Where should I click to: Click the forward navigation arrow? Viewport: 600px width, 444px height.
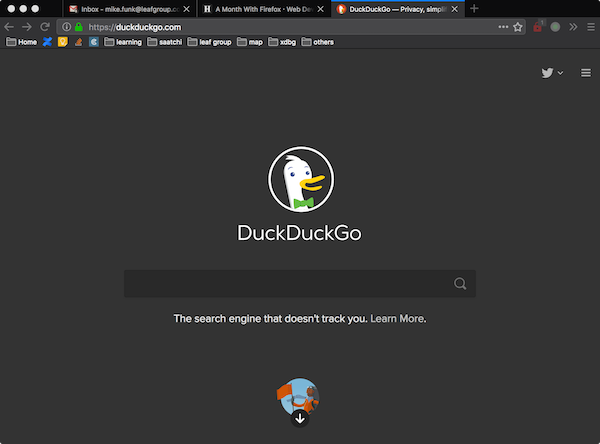pyautogui.click(x=27, y=27)
